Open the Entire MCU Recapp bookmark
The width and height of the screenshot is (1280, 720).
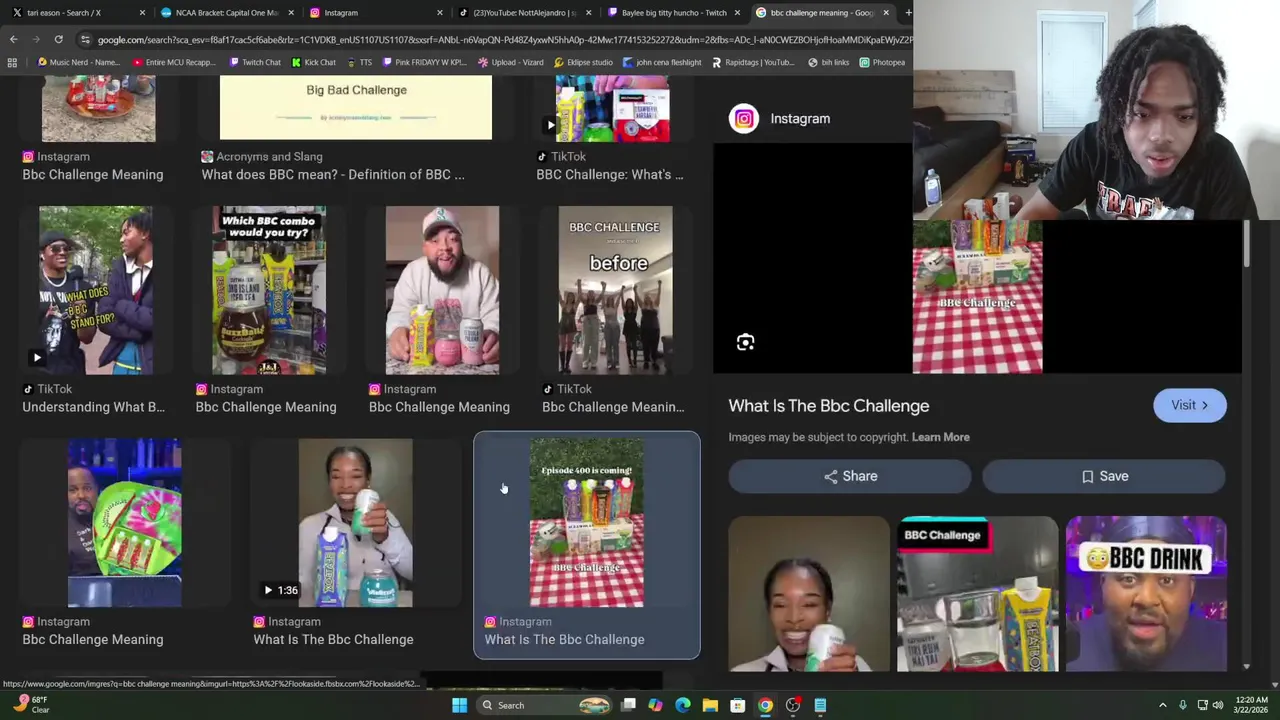(174, 62)
